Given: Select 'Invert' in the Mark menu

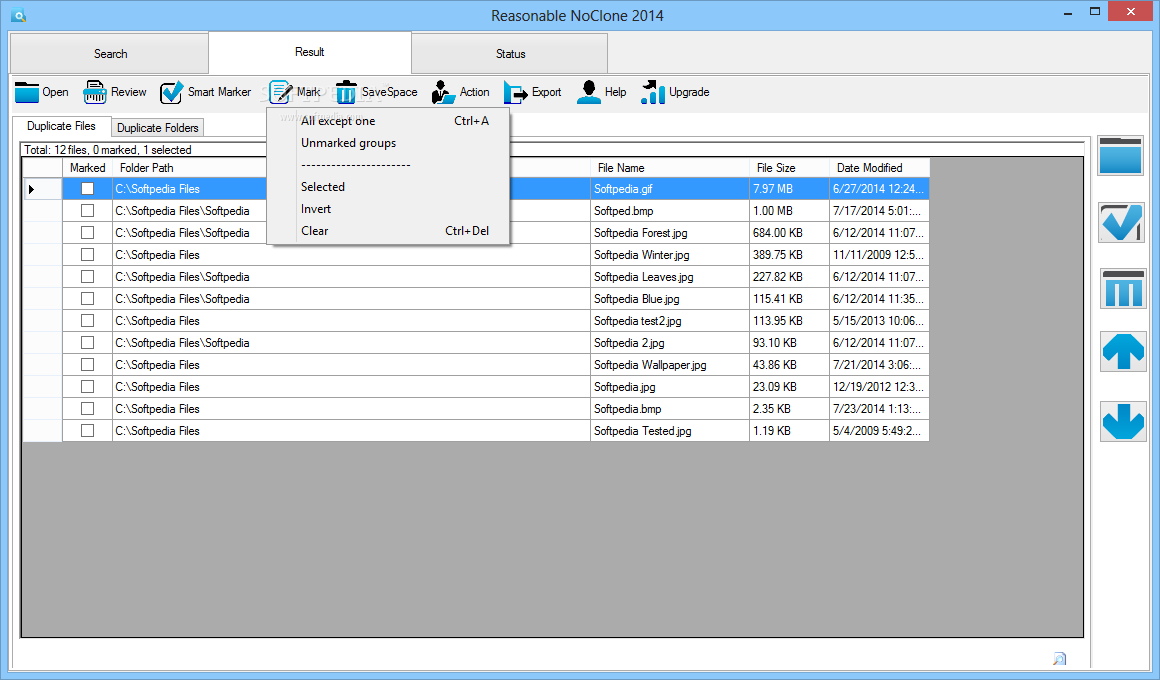Looking at the screenshot, I should [388, 209].
